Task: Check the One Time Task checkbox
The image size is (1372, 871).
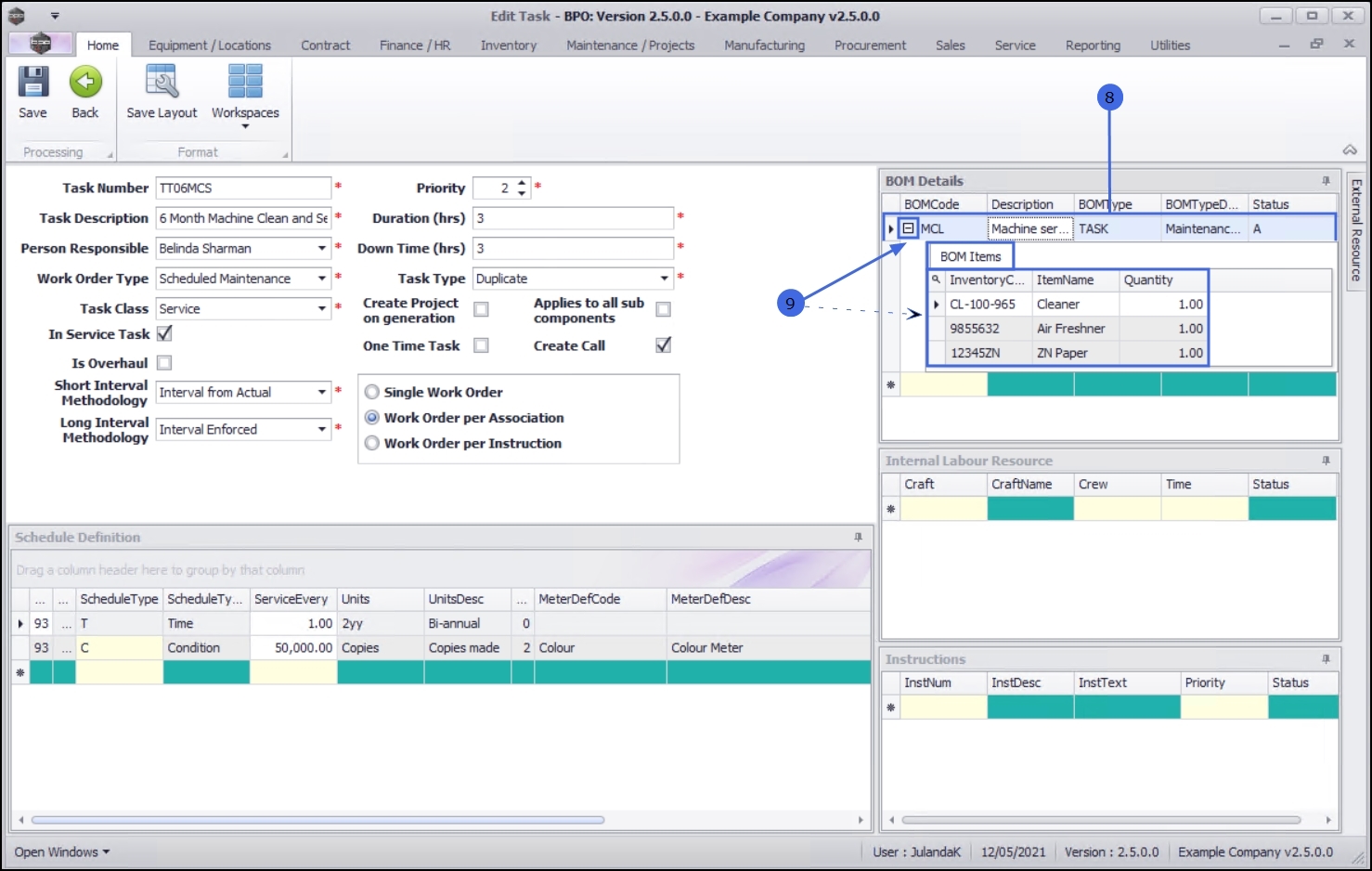Action: [x=481, y=345]
